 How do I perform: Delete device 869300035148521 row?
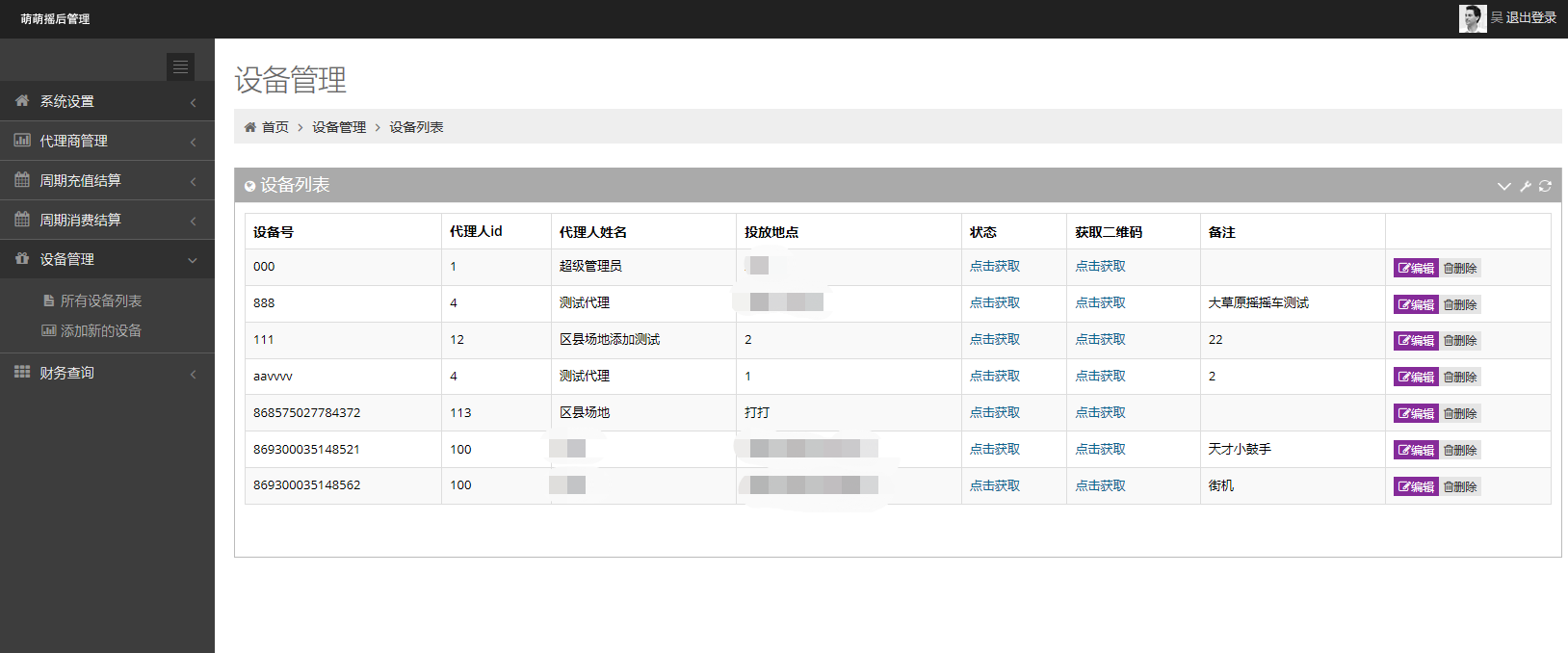pyautogui.click(x=1460, y=450)
